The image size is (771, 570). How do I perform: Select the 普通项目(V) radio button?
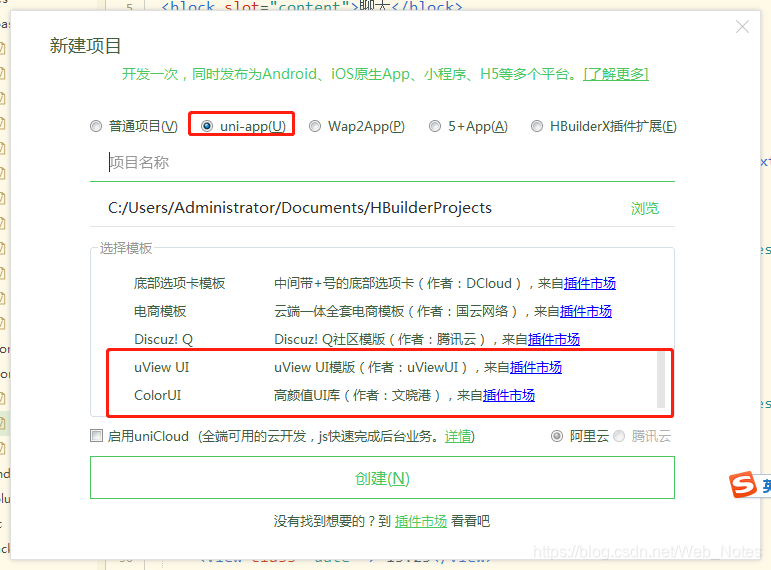pyautogui.click(x=96, y=126)
